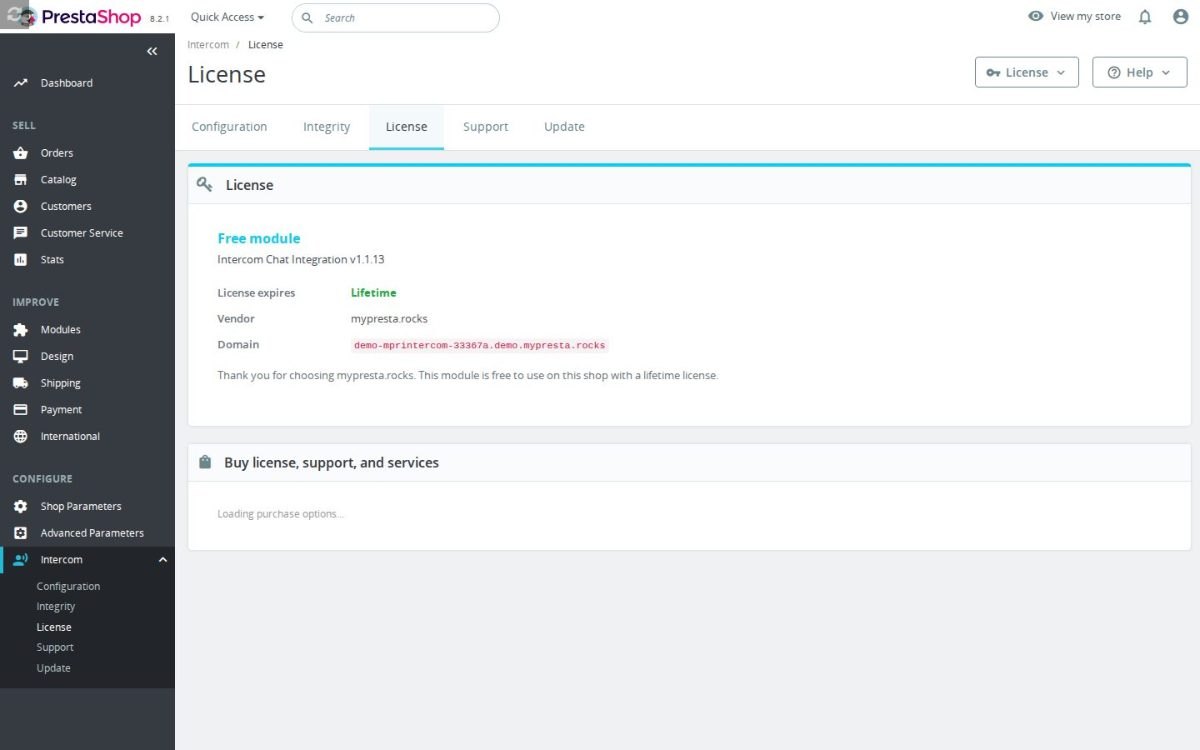Image resolution: width=1200 pixels, height=750 pixels.
Task: Collapse the sidebar with double-chevron icon
Action: (152, 51)
